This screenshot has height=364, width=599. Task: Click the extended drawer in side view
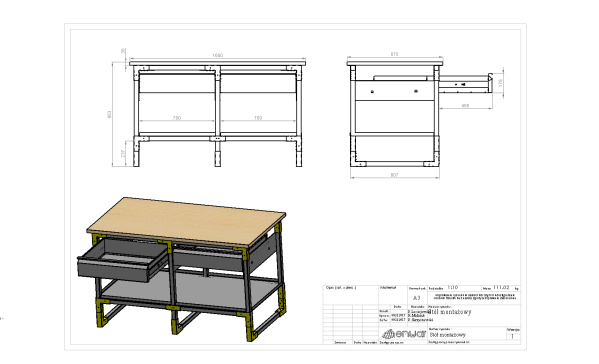pos(465,84)
